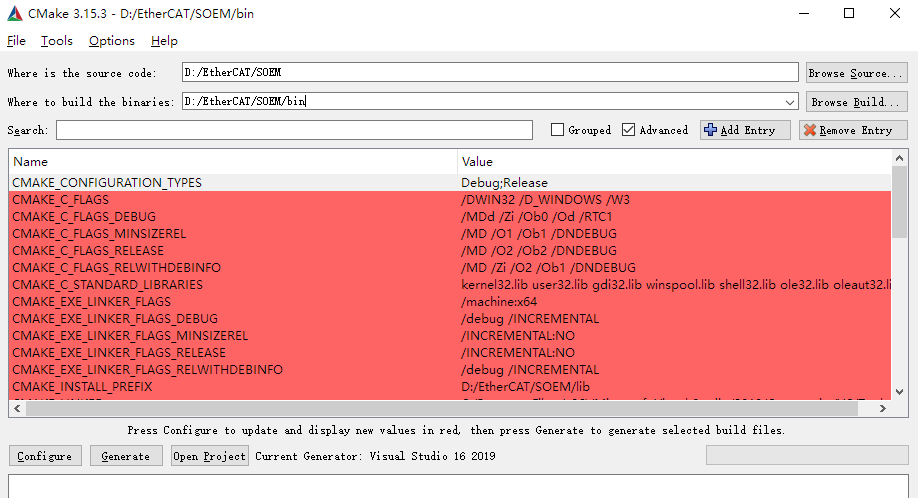Image resolution: width=918 pixels, height=498 pixels.
Task: Click /INCREMENTAL:NO value of RELEASE linker flags
Action: (x=518, y=352)
